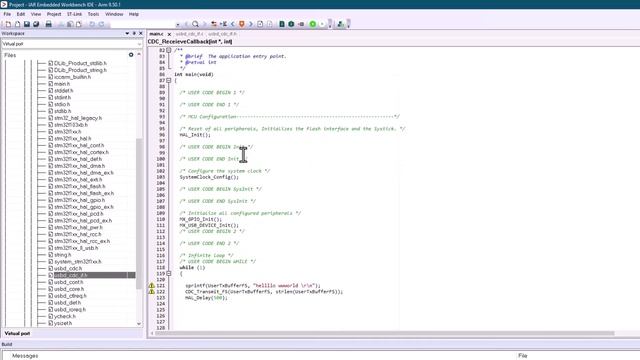640x360 pixels.
Task: Click the SystemClock_Config(); code line
Action: click(209, 177)
